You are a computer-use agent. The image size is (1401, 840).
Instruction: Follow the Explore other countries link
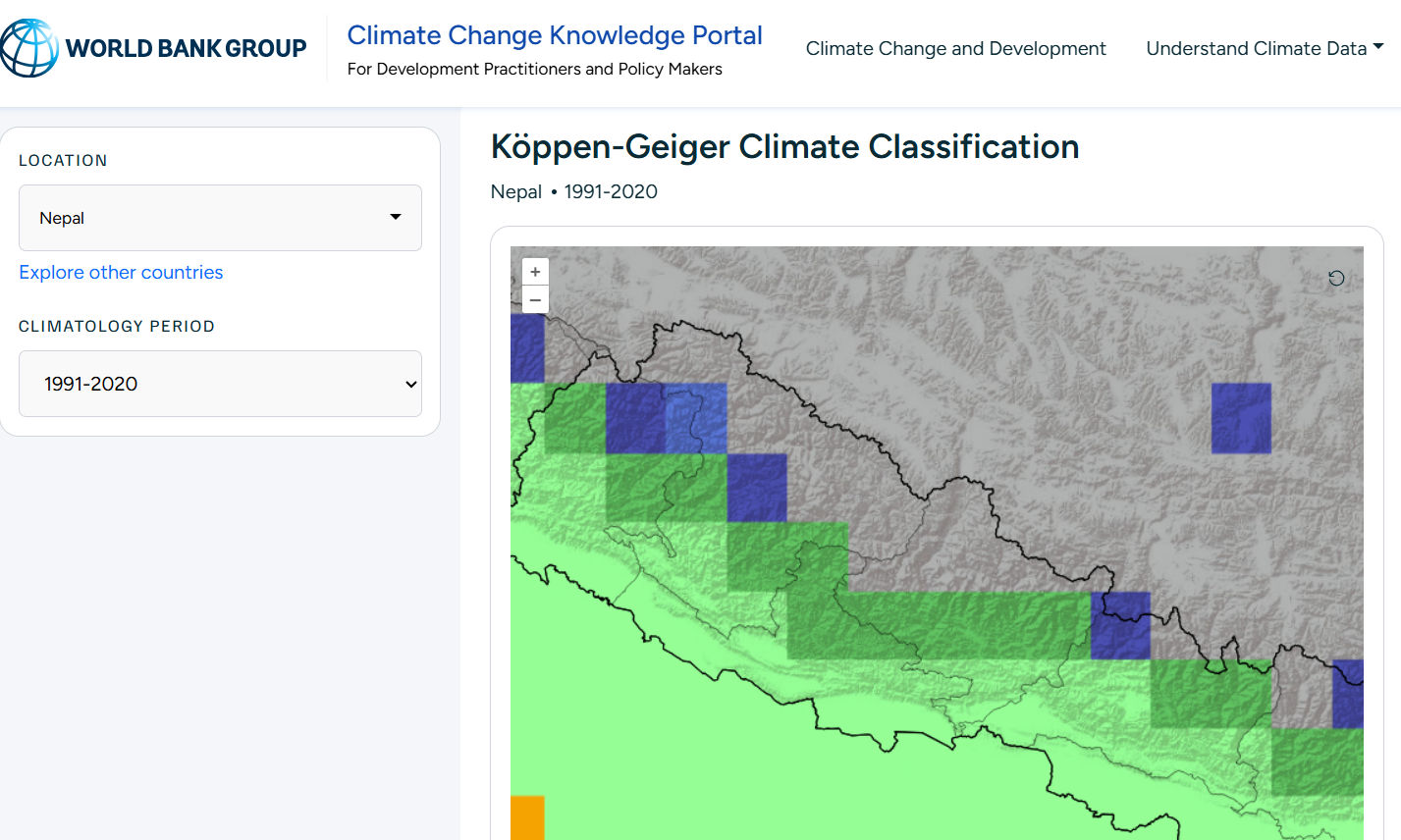[x=121, y=272]
